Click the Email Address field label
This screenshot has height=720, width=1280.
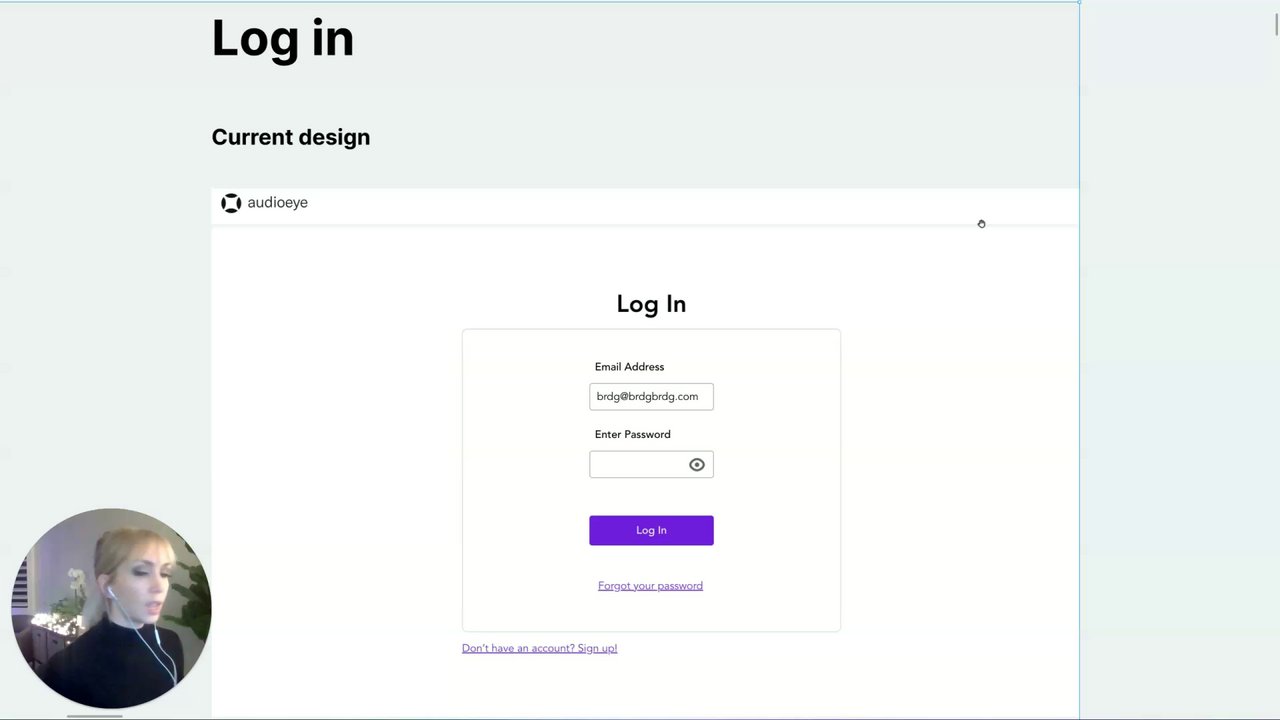(629, 367)
